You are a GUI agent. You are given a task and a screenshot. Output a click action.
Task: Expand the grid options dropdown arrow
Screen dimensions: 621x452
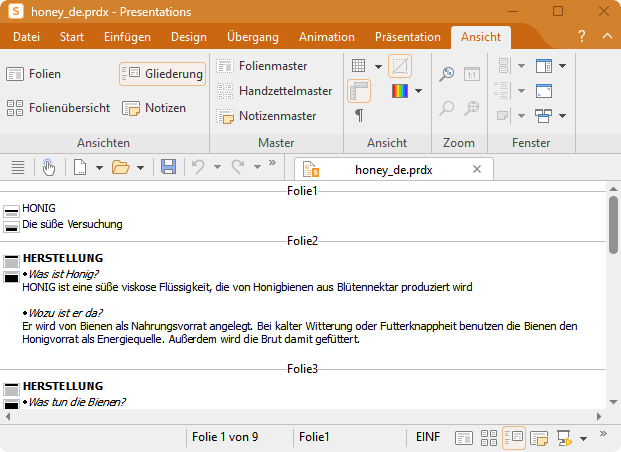378,66
